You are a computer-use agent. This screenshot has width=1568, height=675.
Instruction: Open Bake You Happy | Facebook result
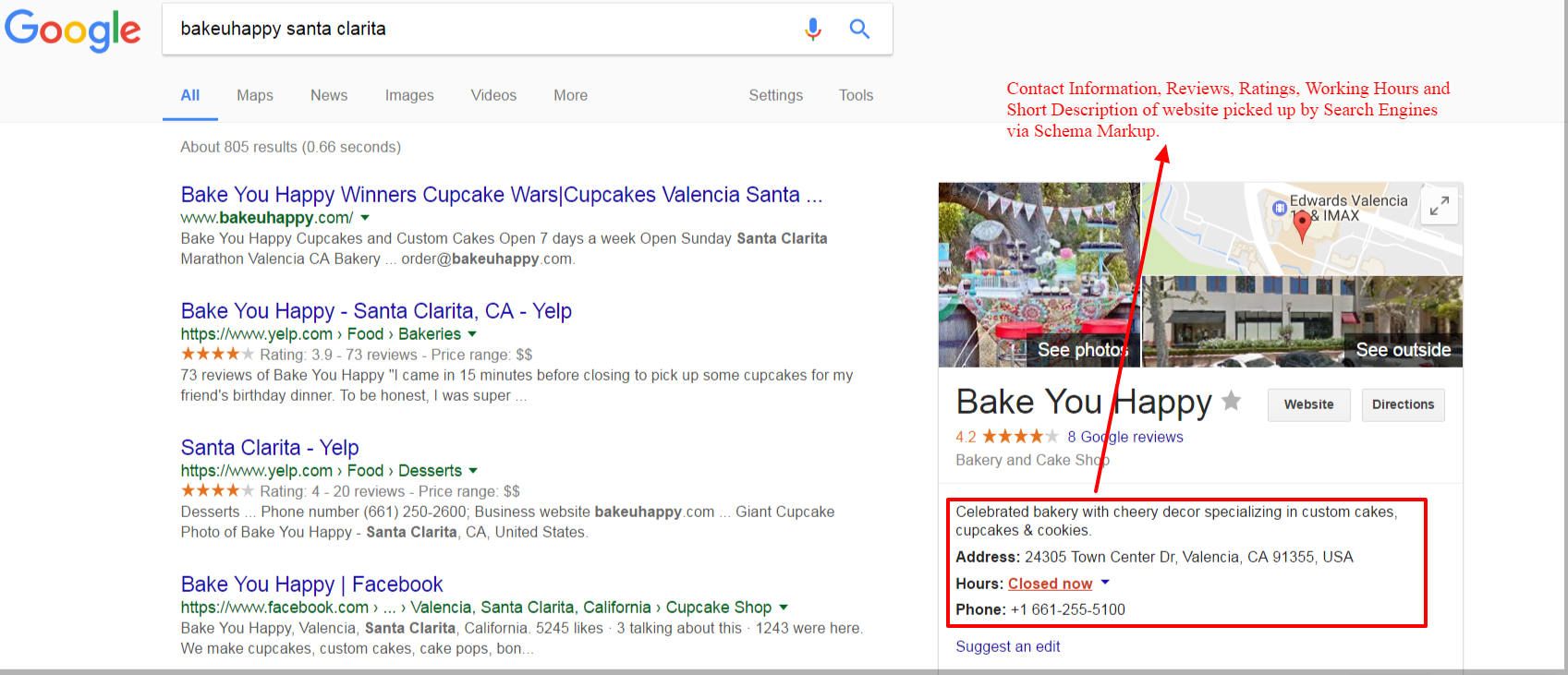(x=312, y=585)
